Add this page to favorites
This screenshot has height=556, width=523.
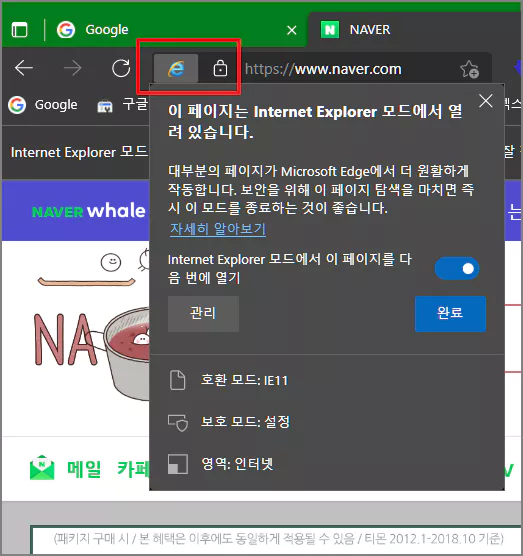469,69
